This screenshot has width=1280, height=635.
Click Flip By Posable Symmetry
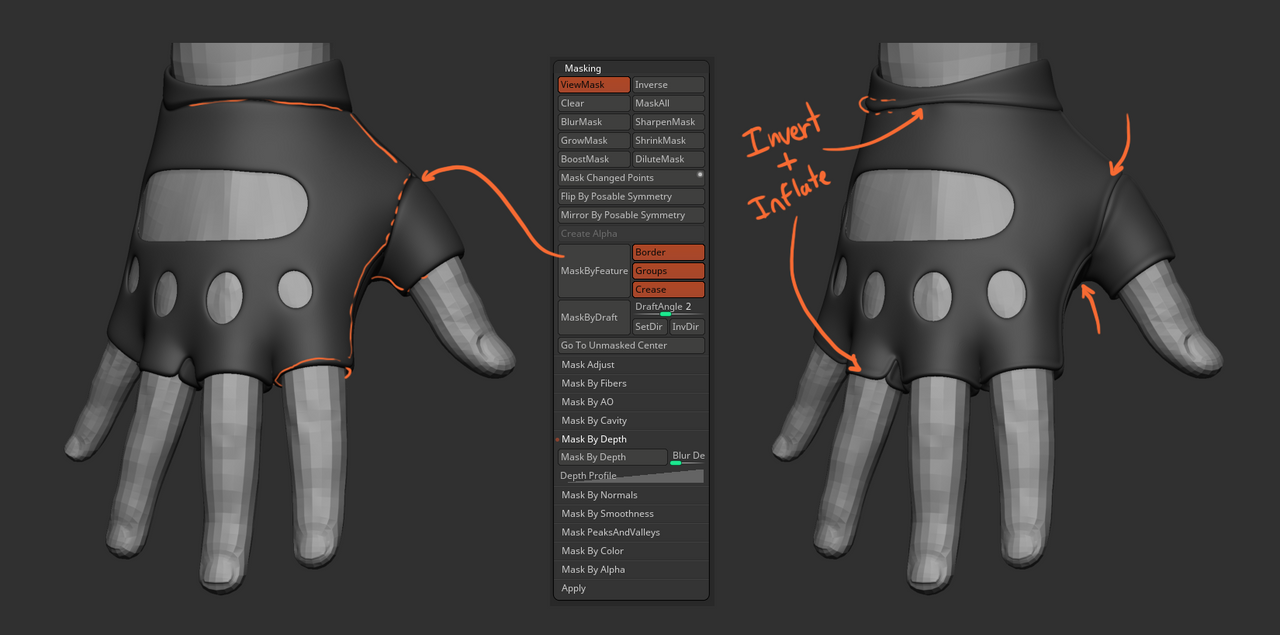click(631, 197)
